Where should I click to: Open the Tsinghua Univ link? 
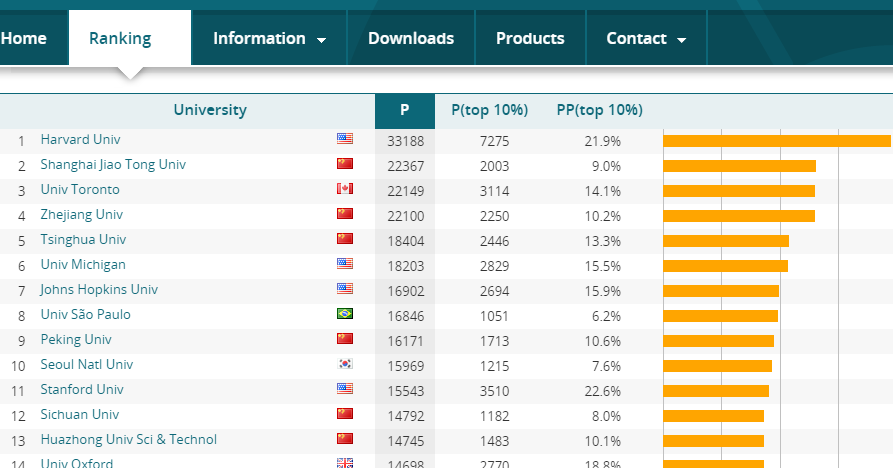(x=83, y=240)
